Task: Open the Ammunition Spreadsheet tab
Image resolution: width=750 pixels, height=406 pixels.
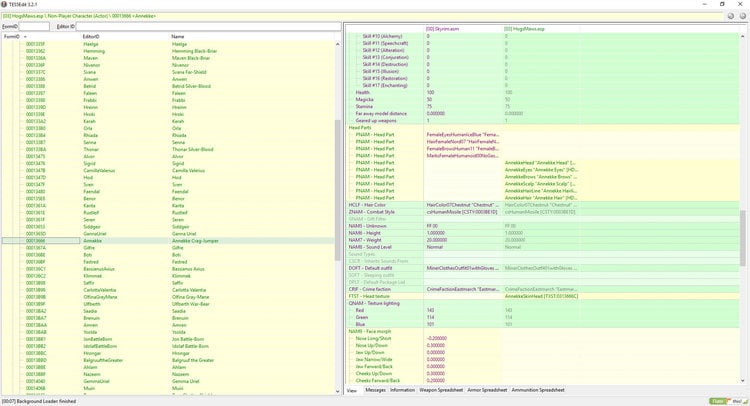Action: (x=538, y=390)
